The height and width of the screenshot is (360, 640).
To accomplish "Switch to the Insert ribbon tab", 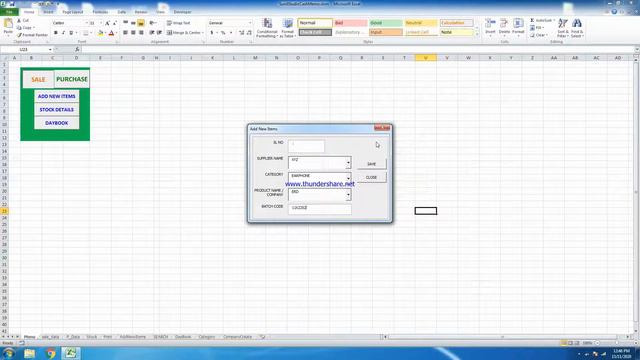I will pyautogui.click(x=48, y=12).
